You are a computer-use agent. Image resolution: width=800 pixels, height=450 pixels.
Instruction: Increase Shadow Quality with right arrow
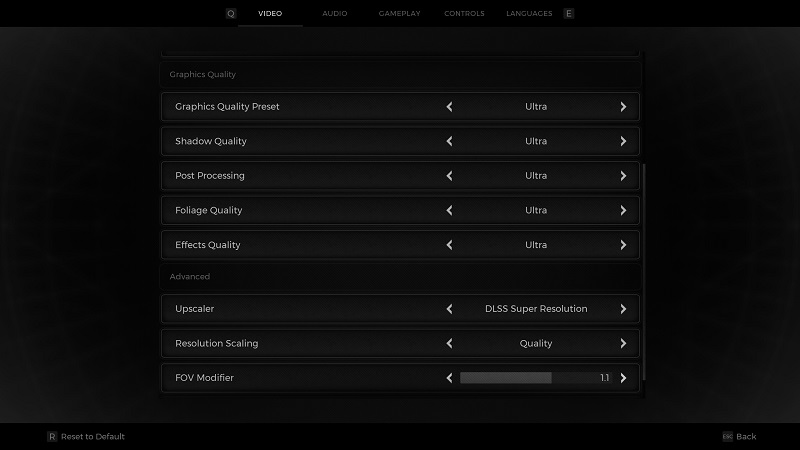[x=623, y=141]
